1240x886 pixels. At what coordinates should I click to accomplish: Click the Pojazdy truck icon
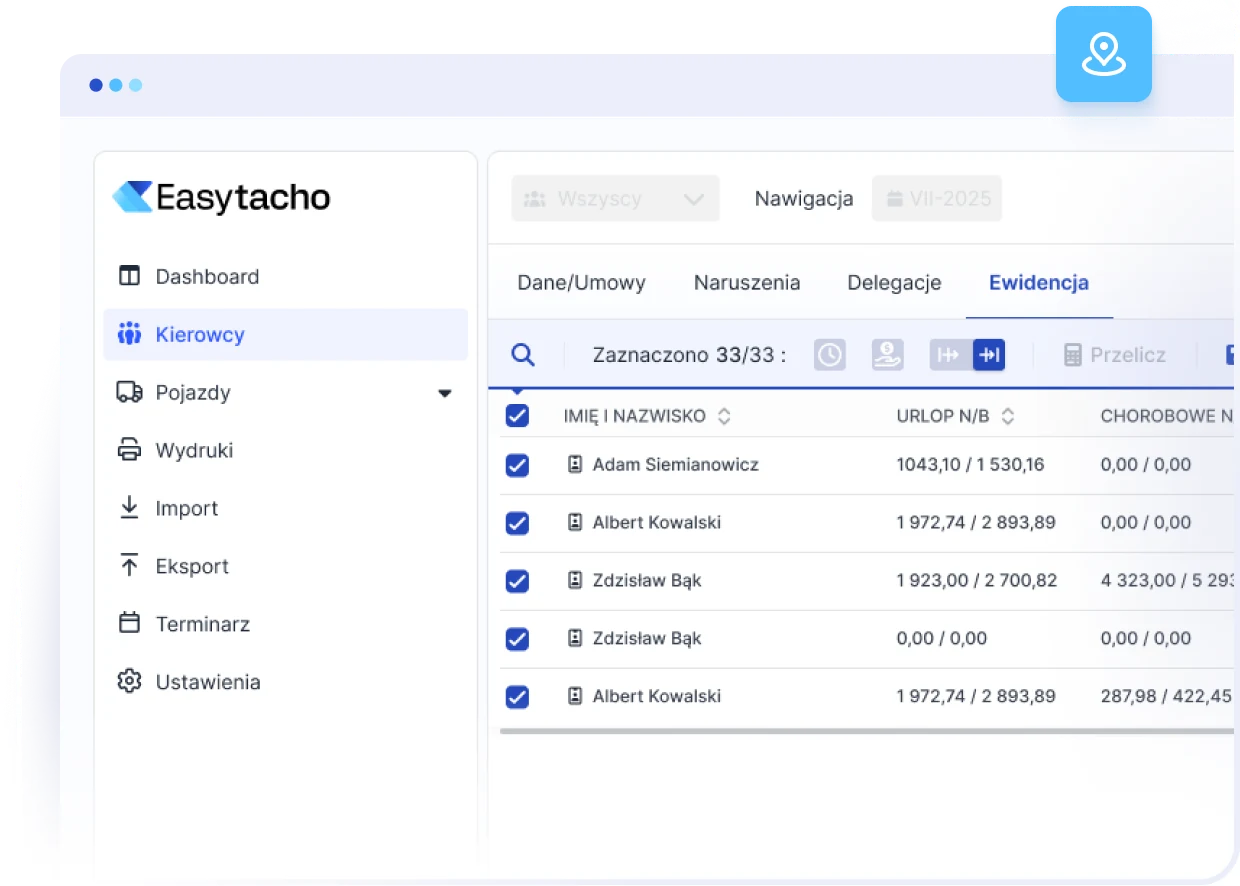(129, 392)
